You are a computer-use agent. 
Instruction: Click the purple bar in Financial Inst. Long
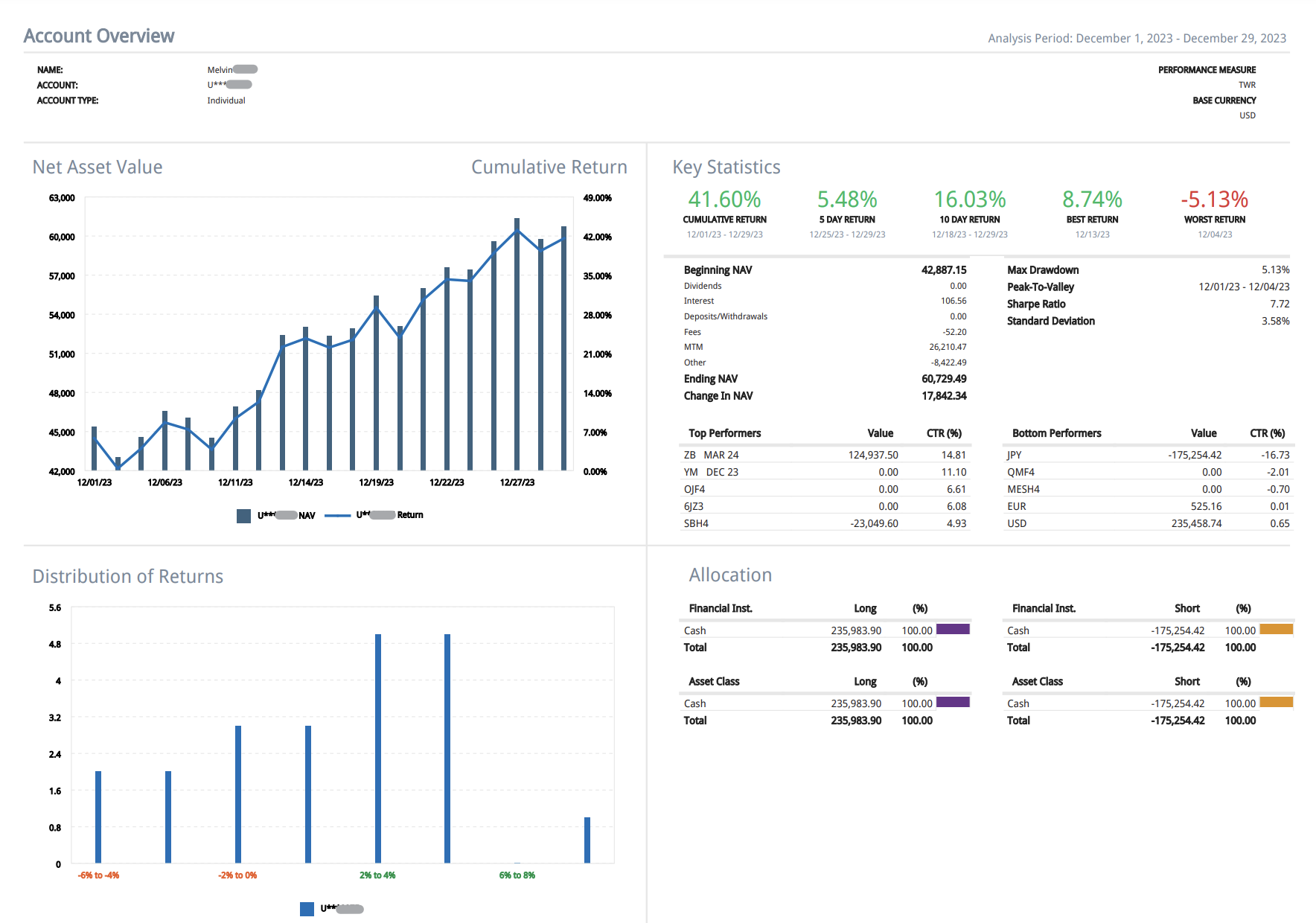click(953, 630)
